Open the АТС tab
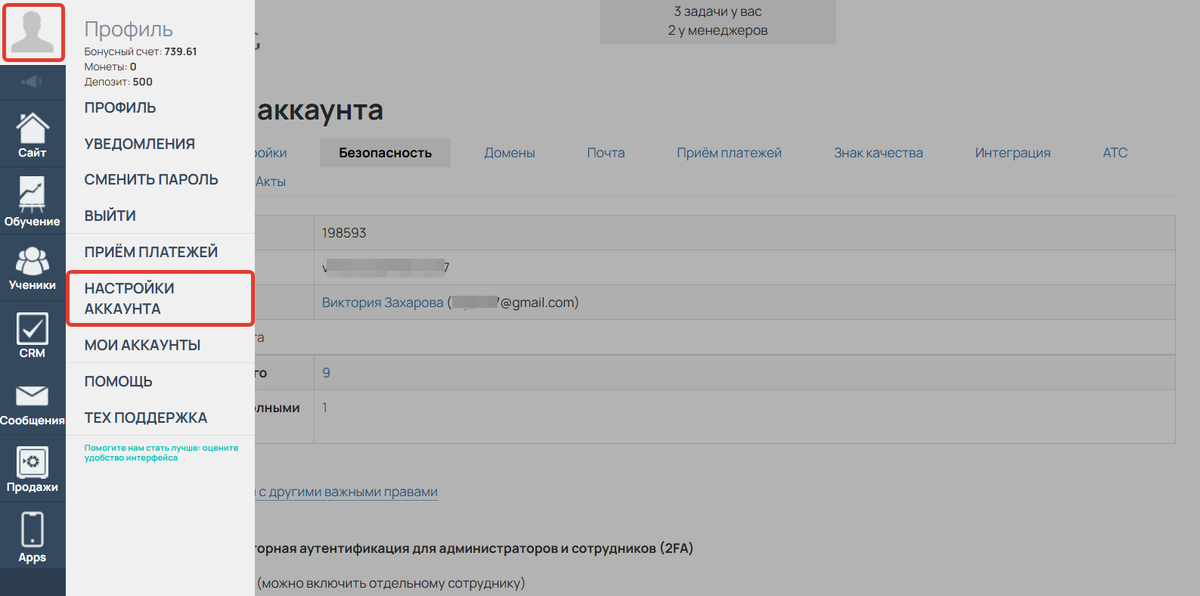 (x=1115, y=152)
